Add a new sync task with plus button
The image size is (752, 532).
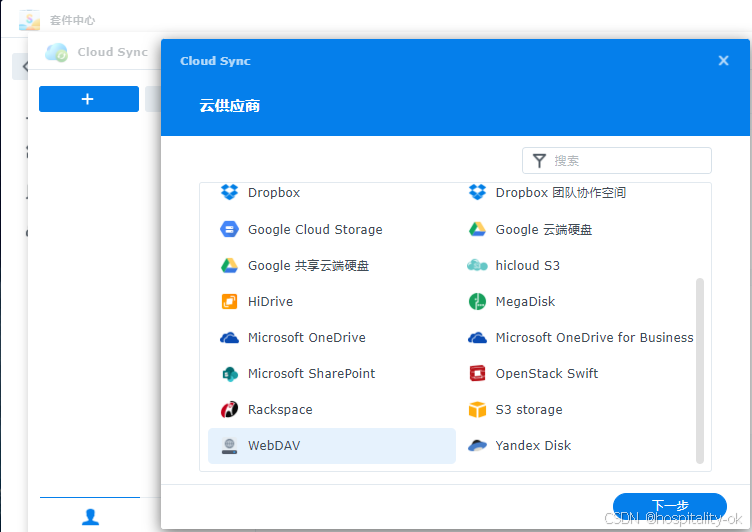pos(88,99)
